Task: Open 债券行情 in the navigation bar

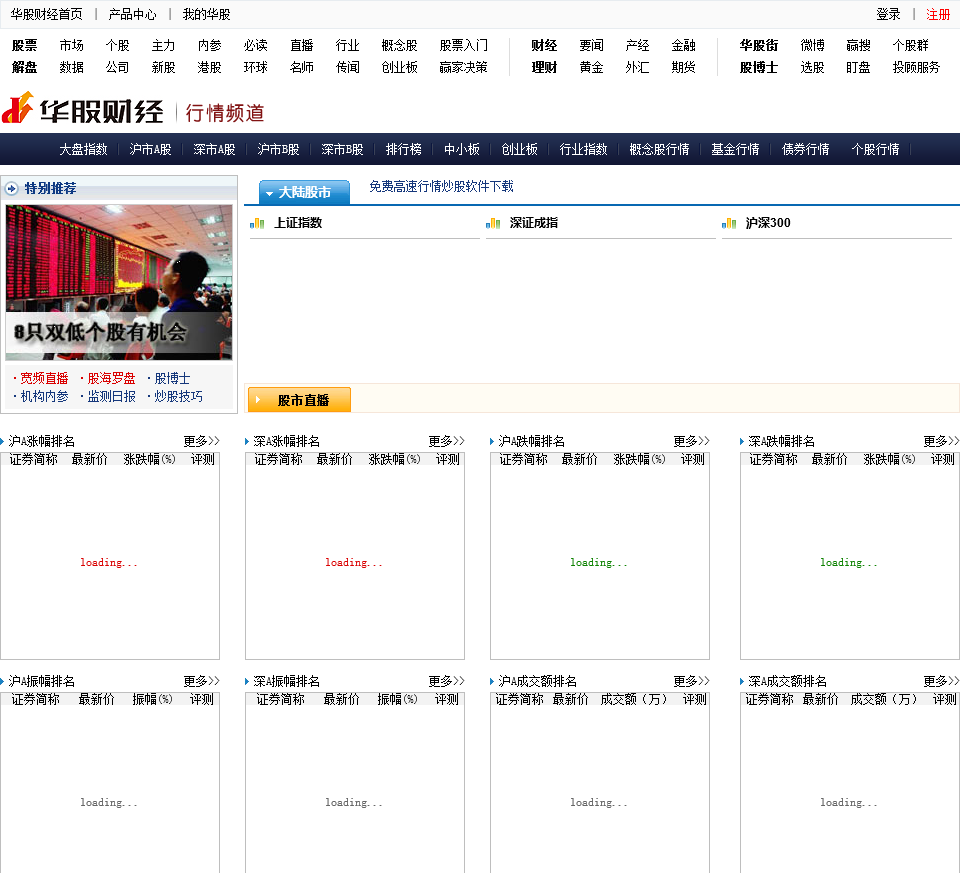Action: coord(805,149)
